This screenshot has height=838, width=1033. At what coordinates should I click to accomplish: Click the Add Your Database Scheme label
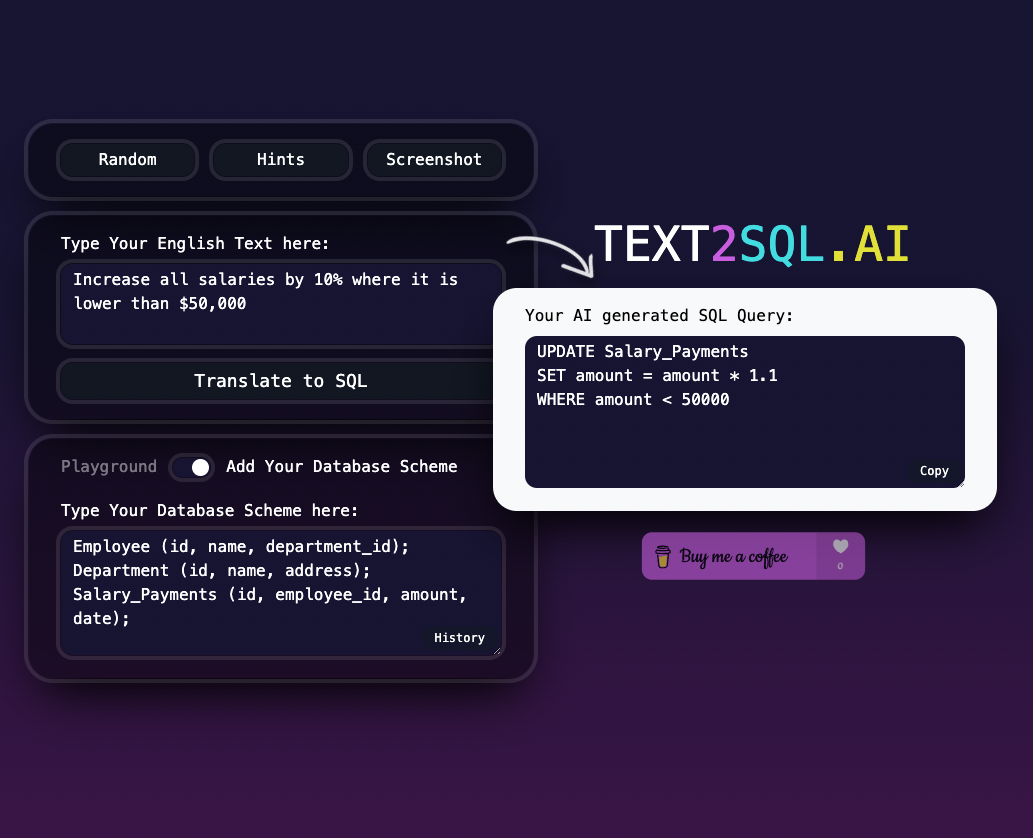[341, 467]
